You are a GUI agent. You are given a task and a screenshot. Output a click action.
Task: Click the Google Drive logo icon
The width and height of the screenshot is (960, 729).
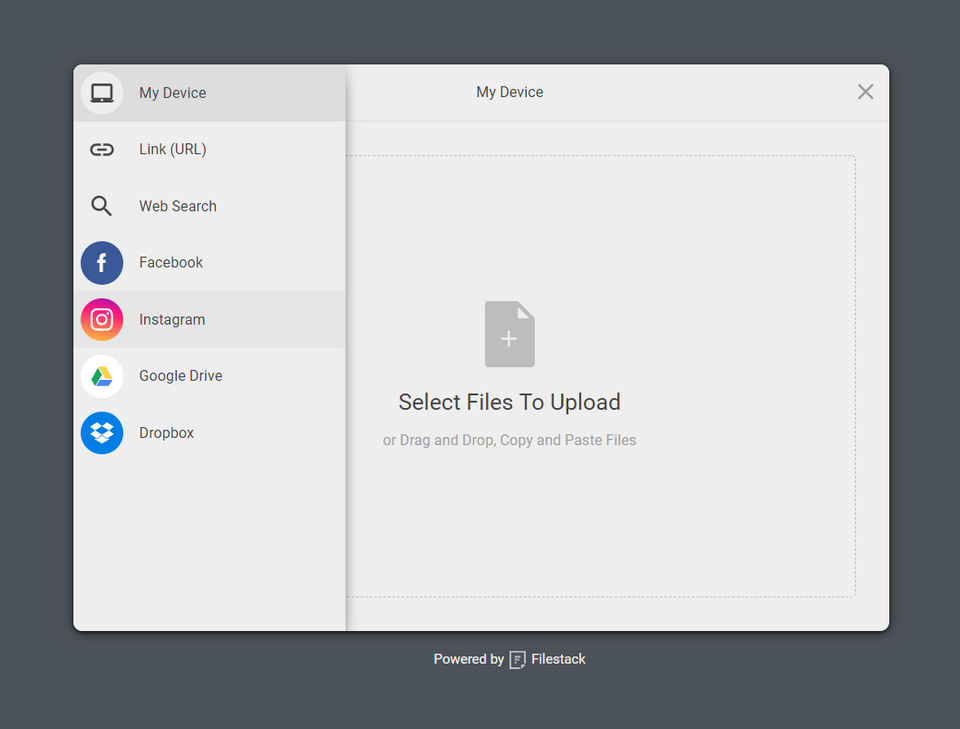click(x=102, y=377)
